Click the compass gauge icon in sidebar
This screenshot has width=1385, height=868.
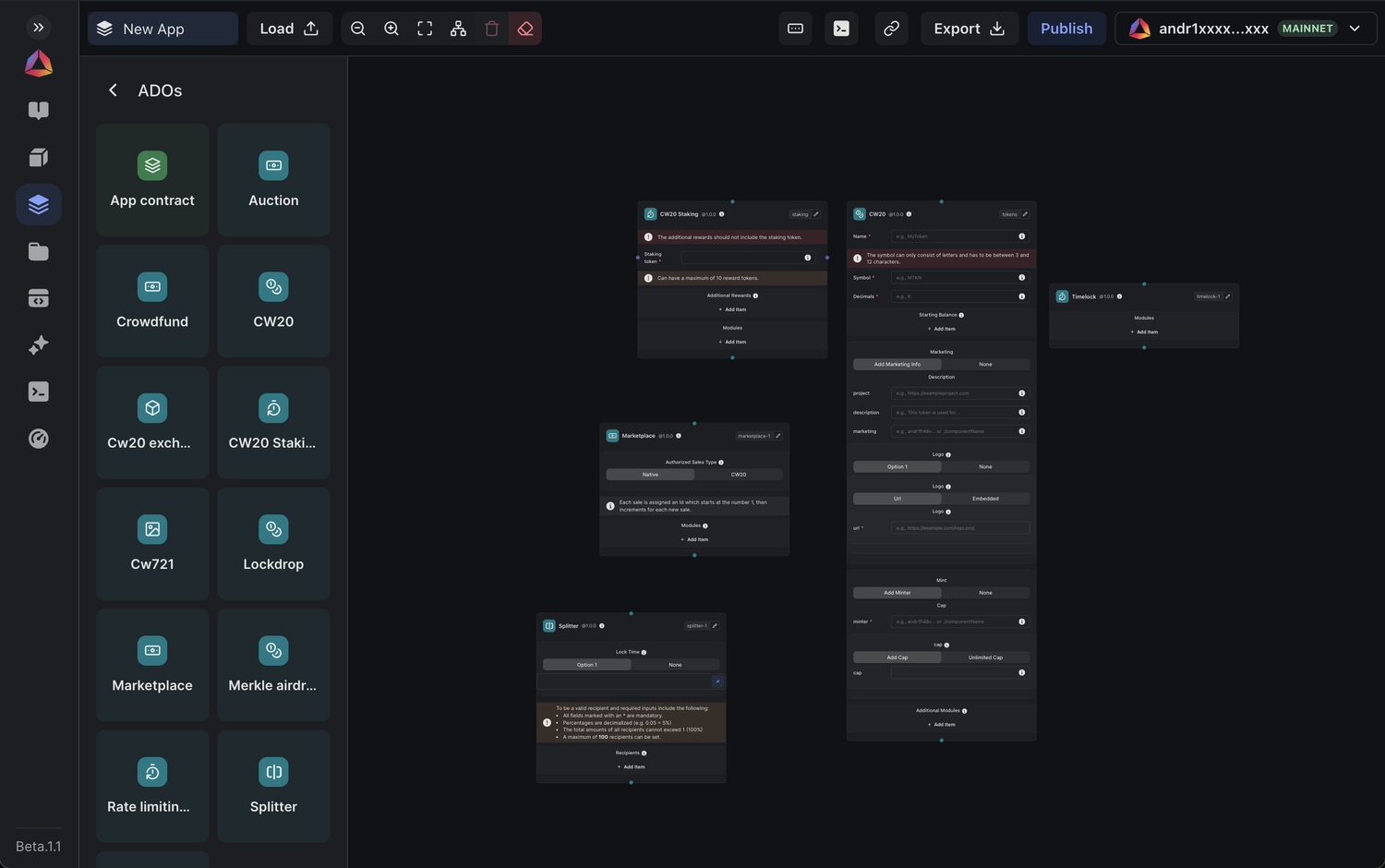(38, 439)
